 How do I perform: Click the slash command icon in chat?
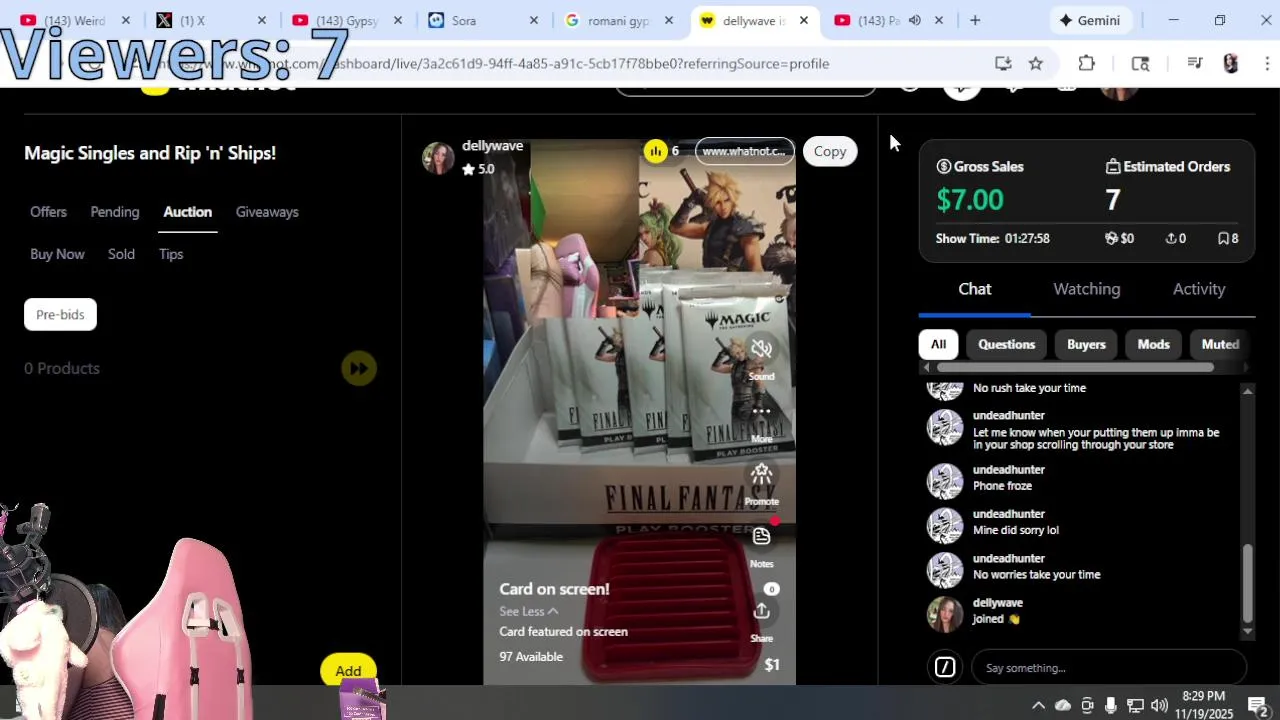[945, 667]
